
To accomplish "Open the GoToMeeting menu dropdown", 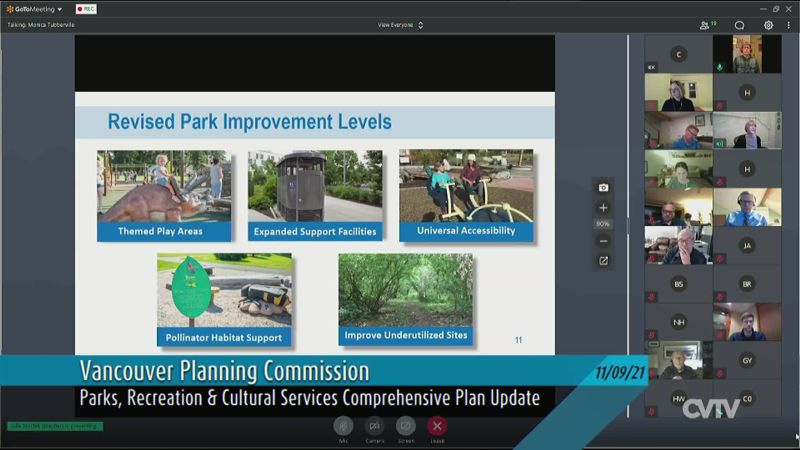I will coord(34,9).
